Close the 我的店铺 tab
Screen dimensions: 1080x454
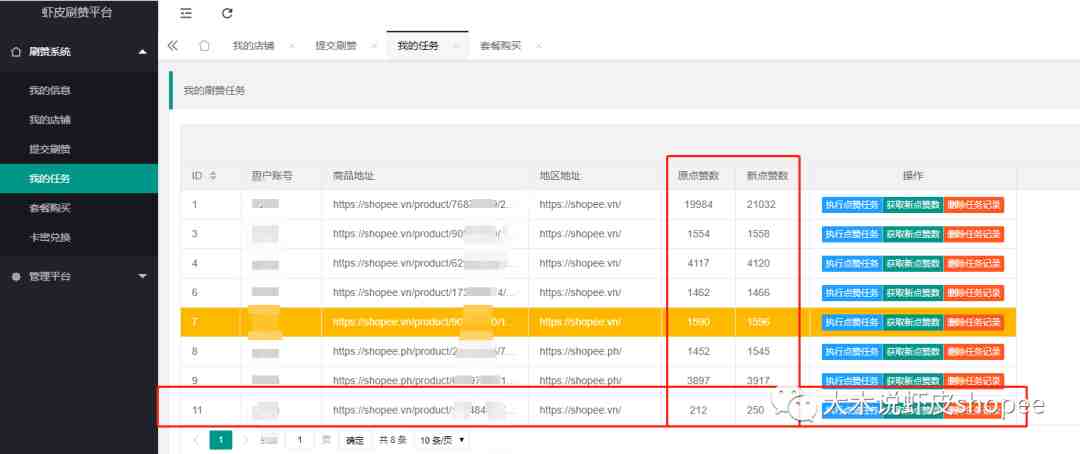[x=293, y=46]
